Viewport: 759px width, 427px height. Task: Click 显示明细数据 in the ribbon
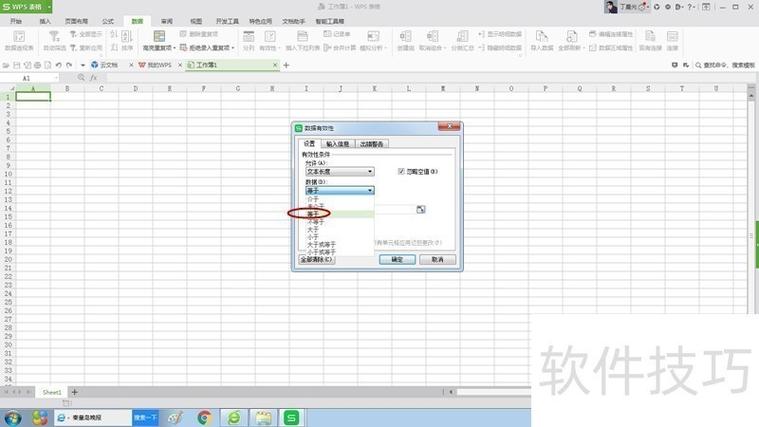click(x=500, y=34)
